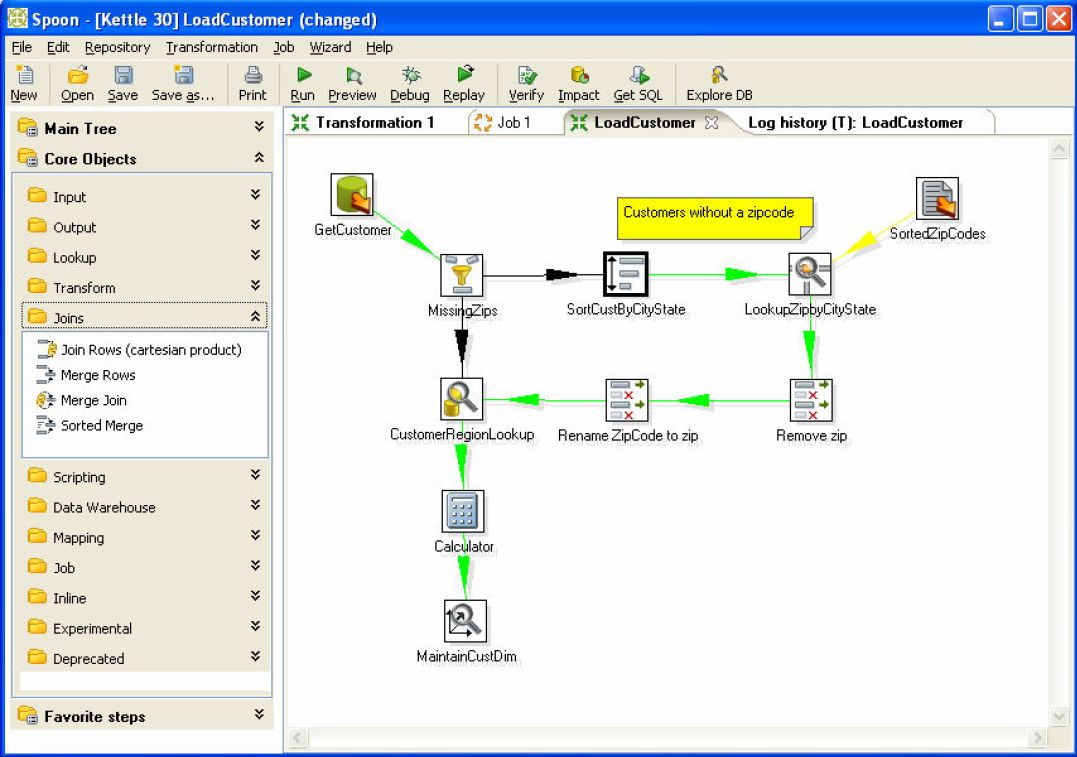Image resolution: width=1077 pixels, height=757 pixels.
Task: Open the Edit menu
Action: coord(58,47)
